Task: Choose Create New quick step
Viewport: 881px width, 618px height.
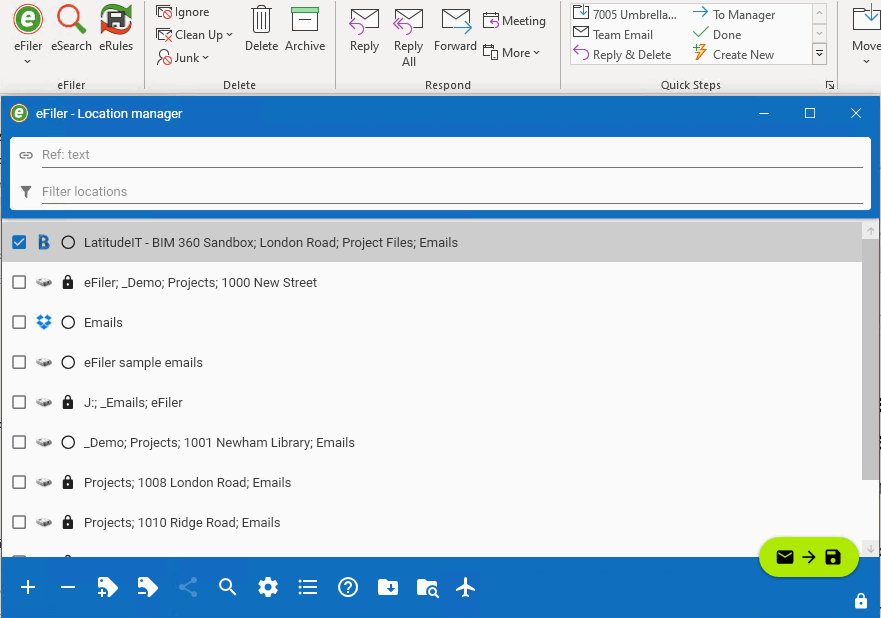Action: pyautogui.click(x=733, y=55)
